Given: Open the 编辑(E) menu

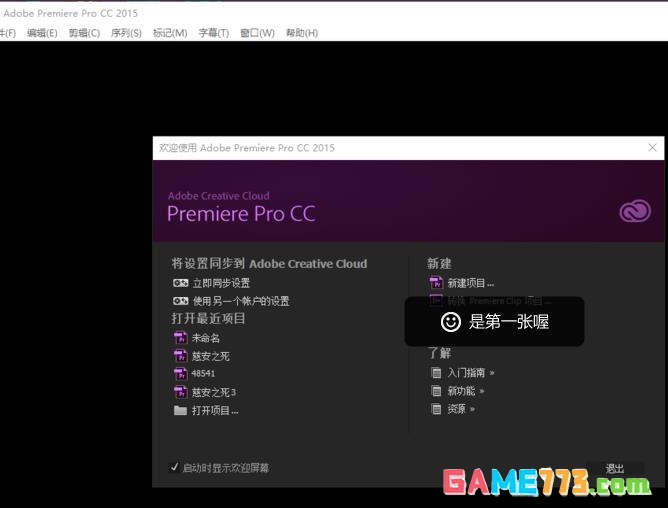Looking at the screenshot, I should (x=42, y=33).
